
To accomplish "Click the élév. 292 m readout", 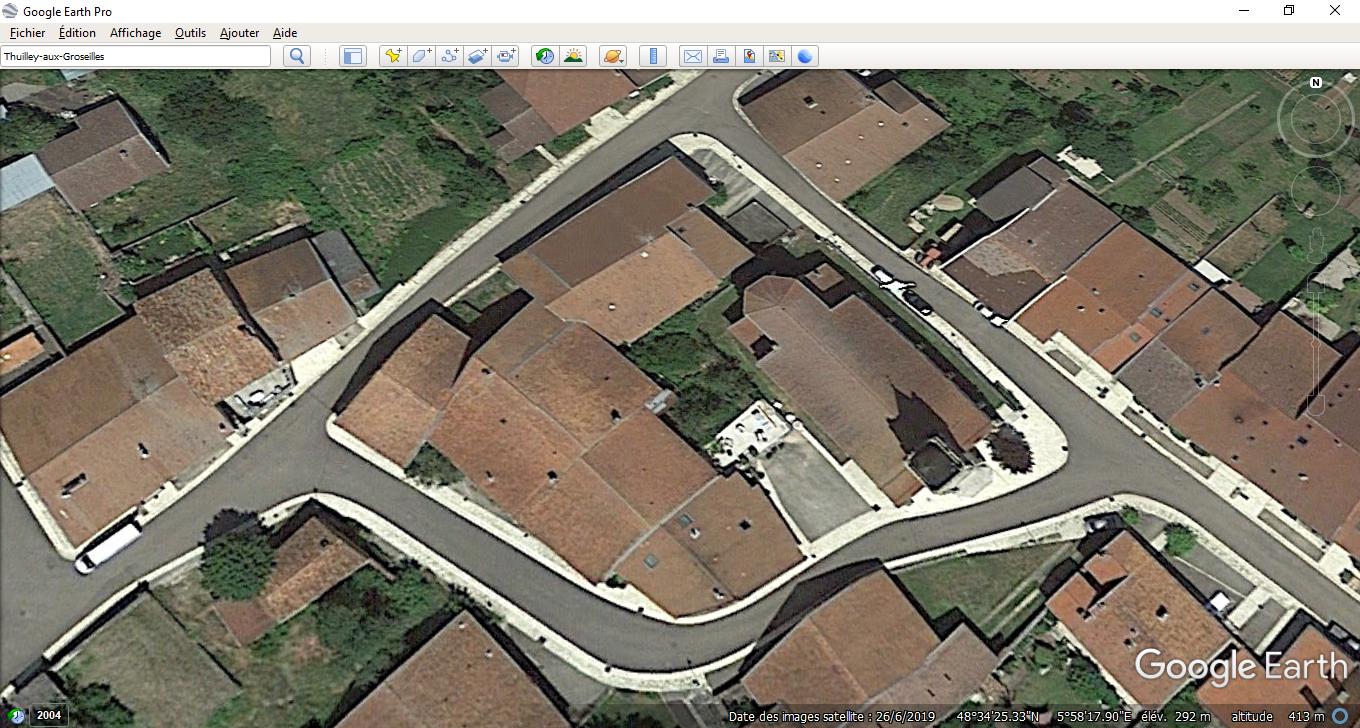I will click(1176, 716).
